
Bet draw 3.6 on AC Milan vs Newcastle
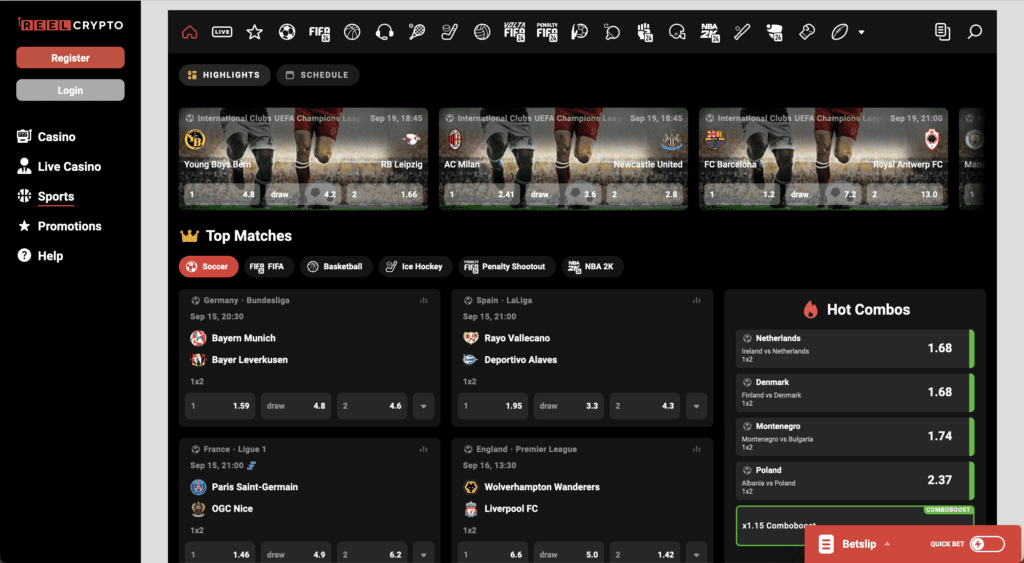pyautogui.click(x=562, y=194)
